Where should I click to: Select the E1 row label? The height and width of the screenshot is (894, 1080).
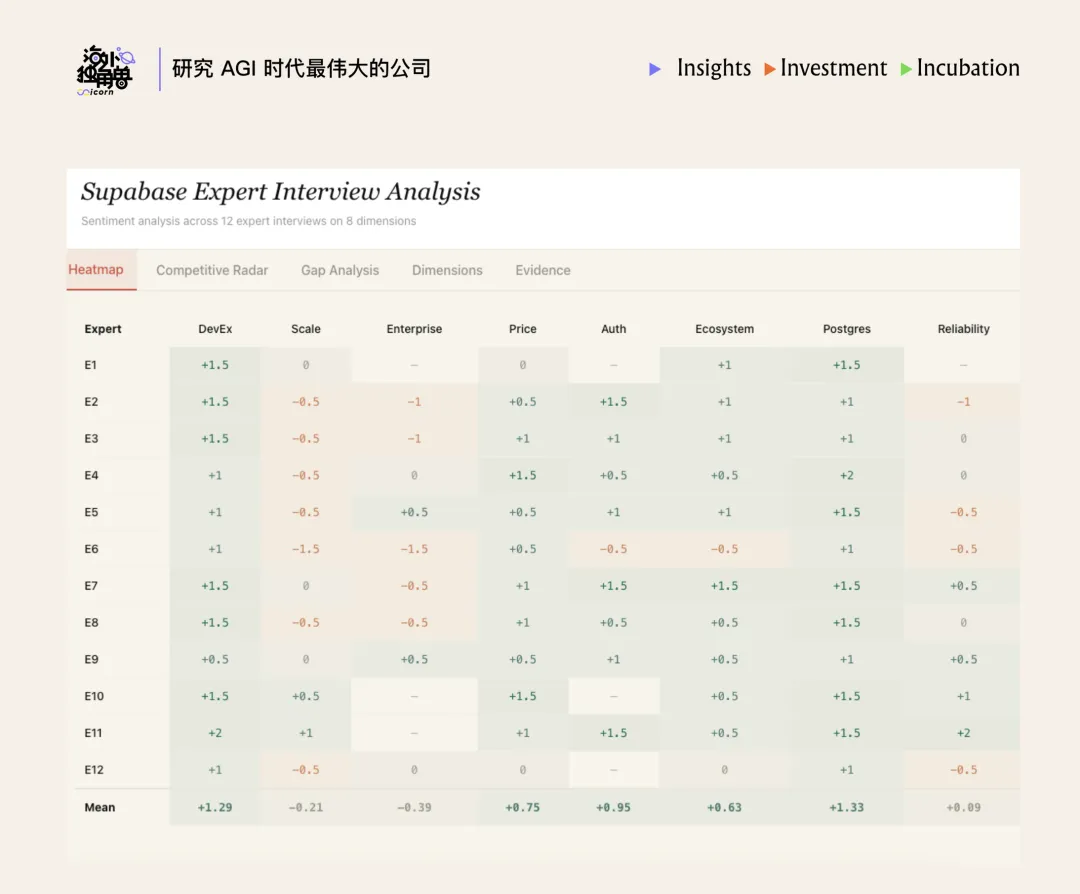[90, 365]
